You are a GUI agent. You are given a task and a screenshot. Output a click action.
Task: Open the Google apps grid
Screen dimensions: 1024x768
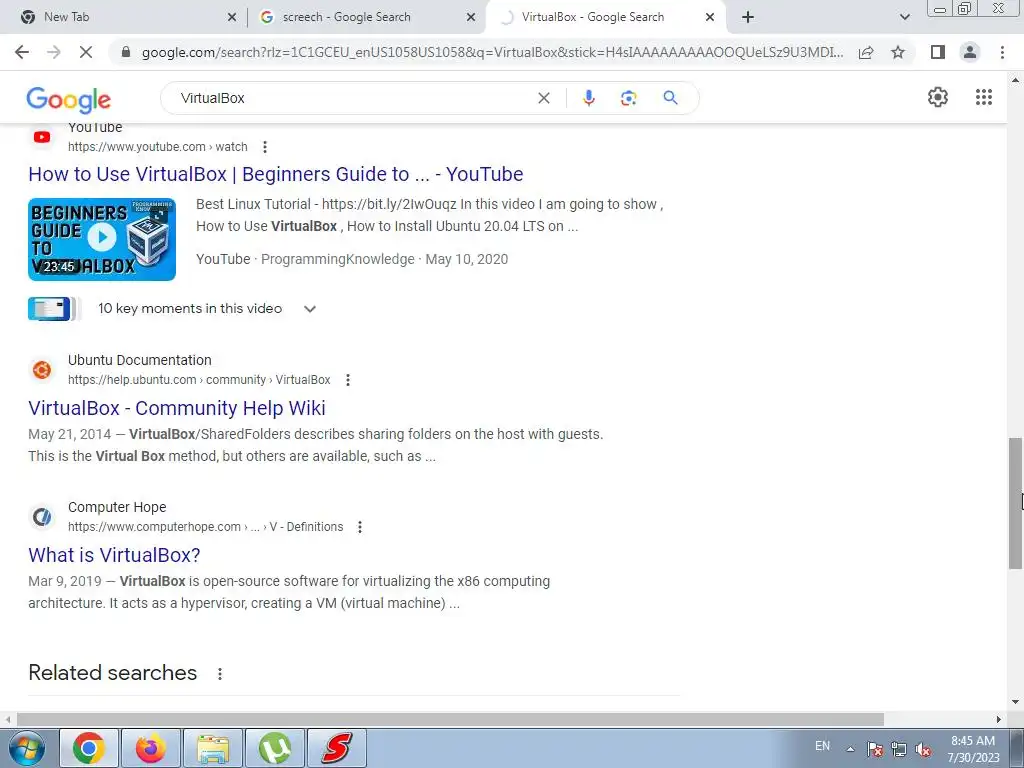coord(984,97)
